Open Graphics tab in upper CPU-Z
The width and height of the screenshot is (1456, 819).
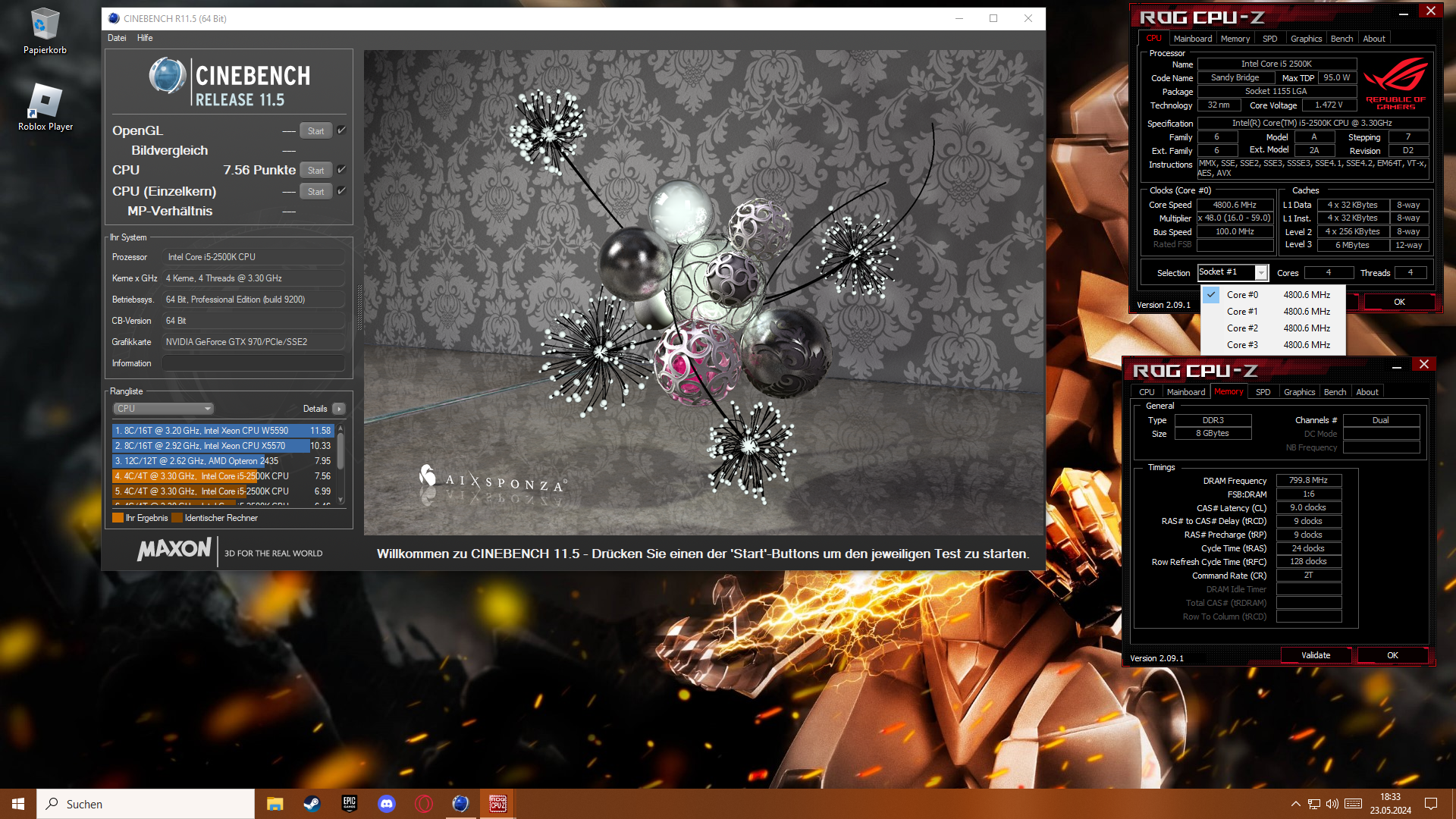[x=1306, y=39]
